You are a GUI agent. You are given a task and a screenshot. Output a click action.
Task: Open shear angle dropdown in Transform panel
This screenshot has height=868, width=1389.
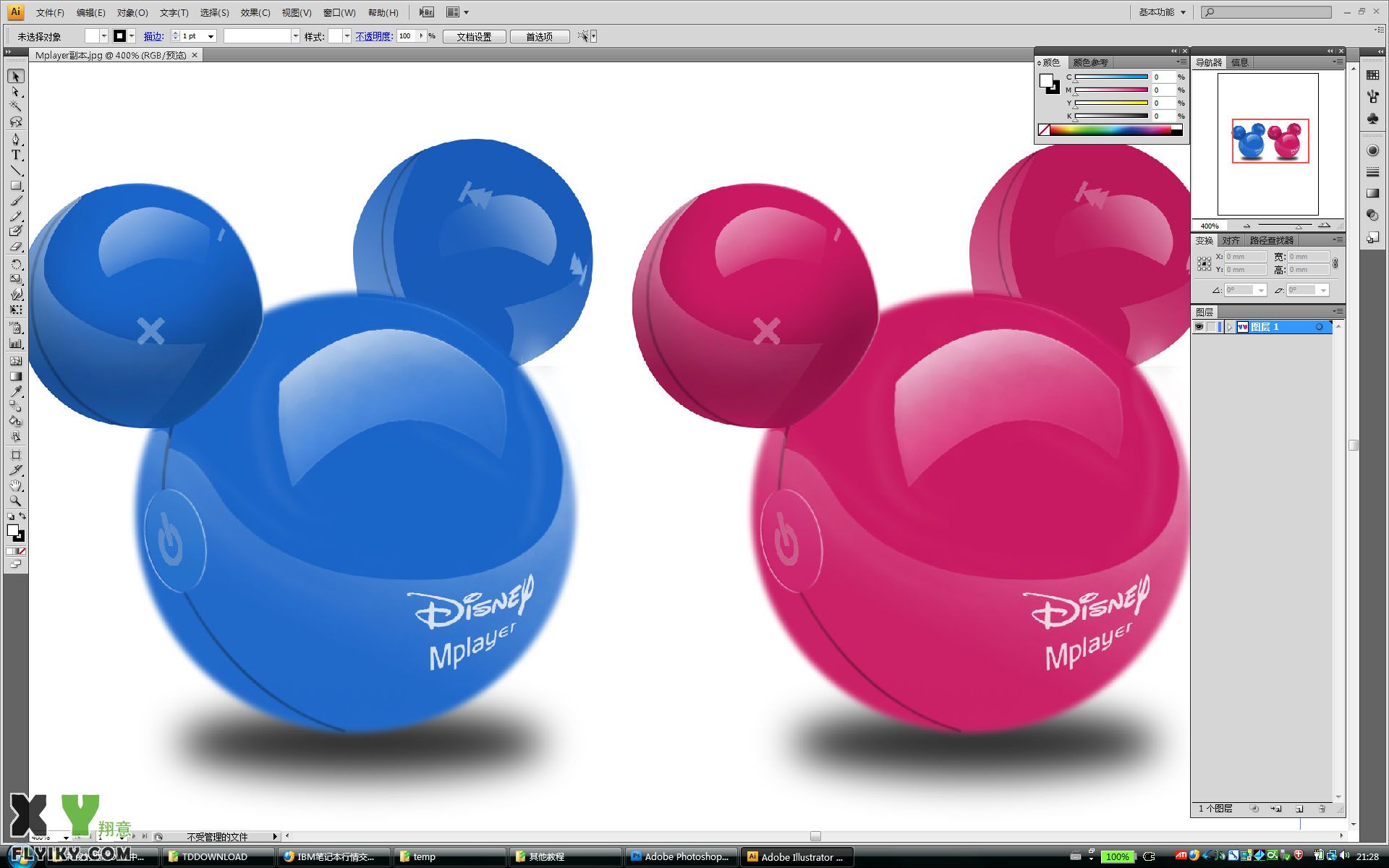(x=1323, y=290)
